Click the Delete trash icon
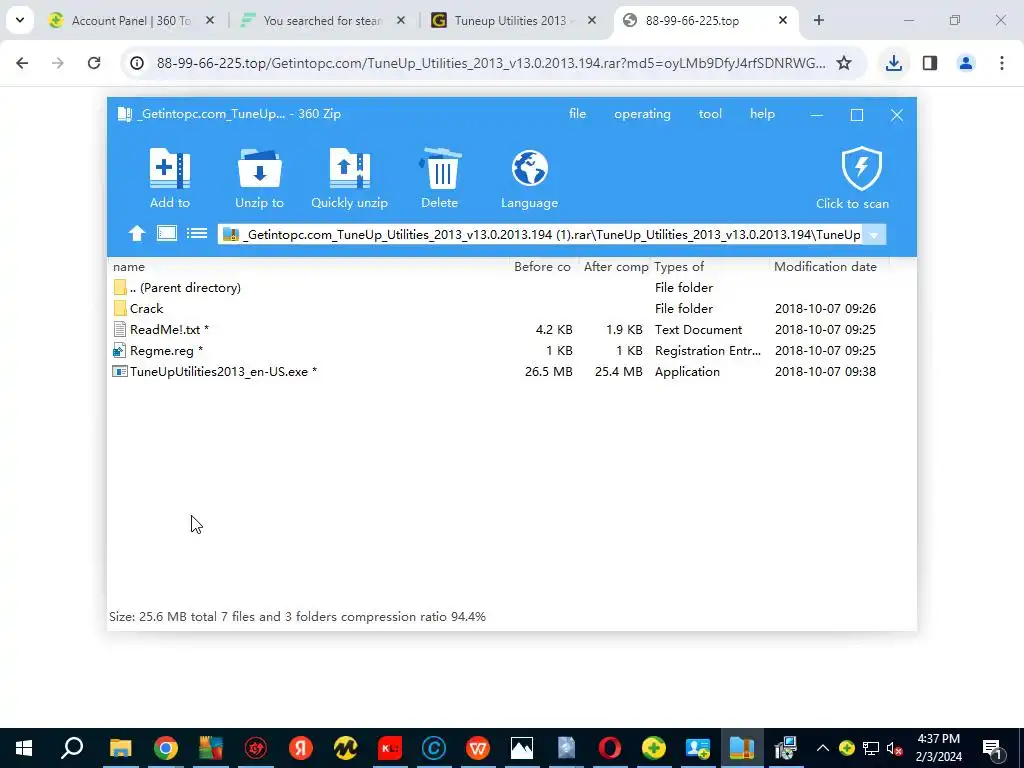1024x768 pixels. coord(440,169)
